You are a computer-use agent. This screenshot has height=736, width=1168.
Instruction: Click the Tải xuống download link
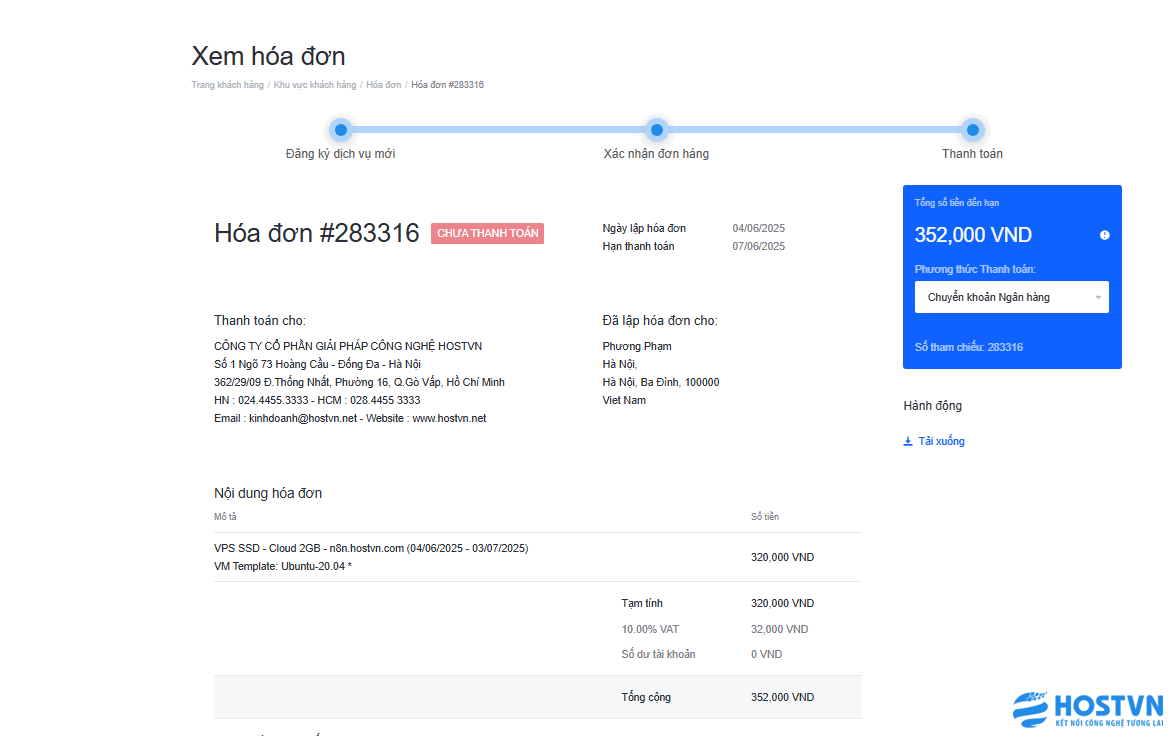[x=941, y=441]
